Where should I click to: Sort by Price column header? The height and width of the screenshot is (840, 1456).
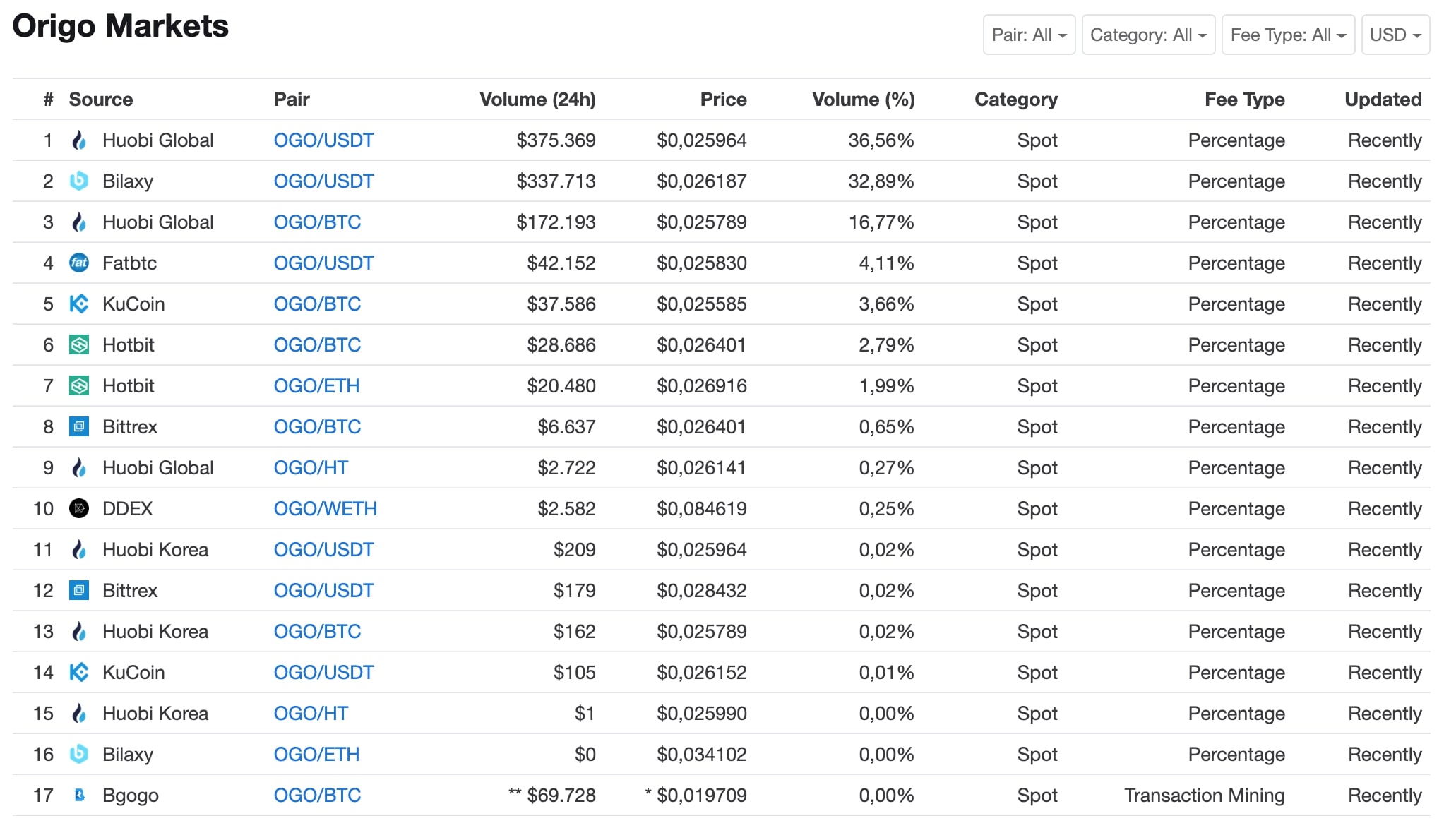pyautogui.click(x=723, y=100)
